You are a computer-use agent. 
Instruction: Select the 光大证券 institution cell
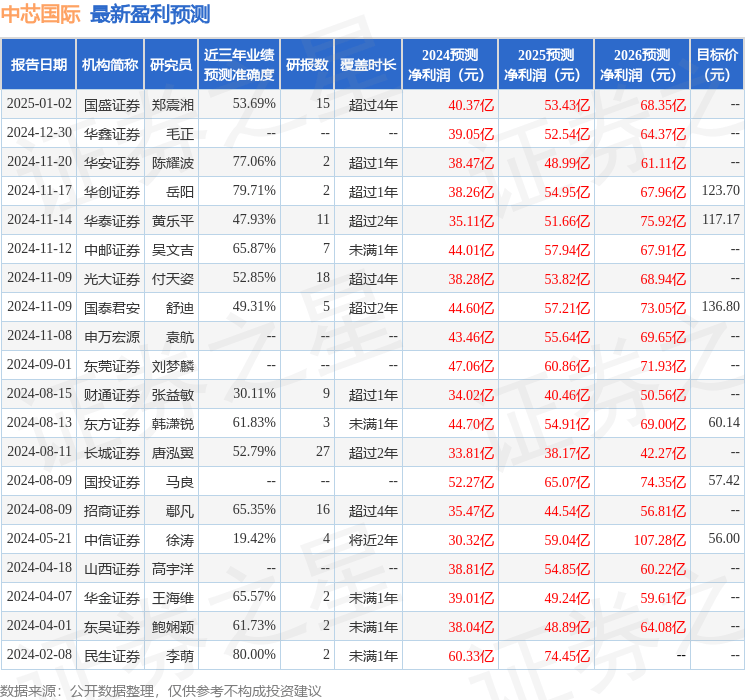(x=112, y=278)
